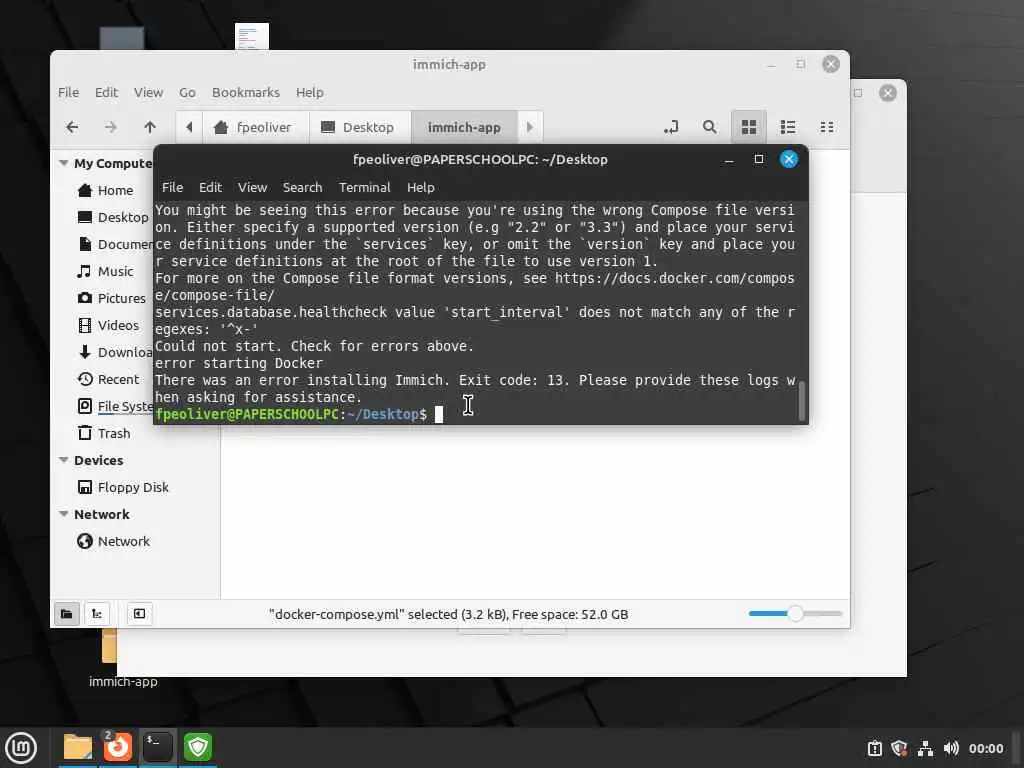
Task: Open the terminal Help menu
Action: click(x=421, y=187)
